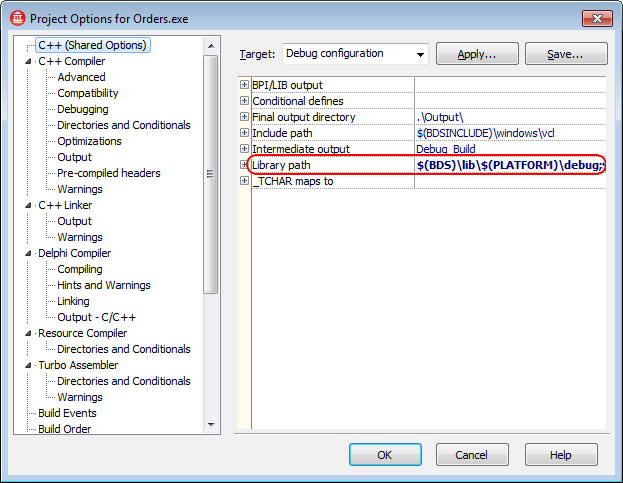The height and width of the screenshot is (483, 623).
Task: Click the Save... button
Action: (566, 54)
